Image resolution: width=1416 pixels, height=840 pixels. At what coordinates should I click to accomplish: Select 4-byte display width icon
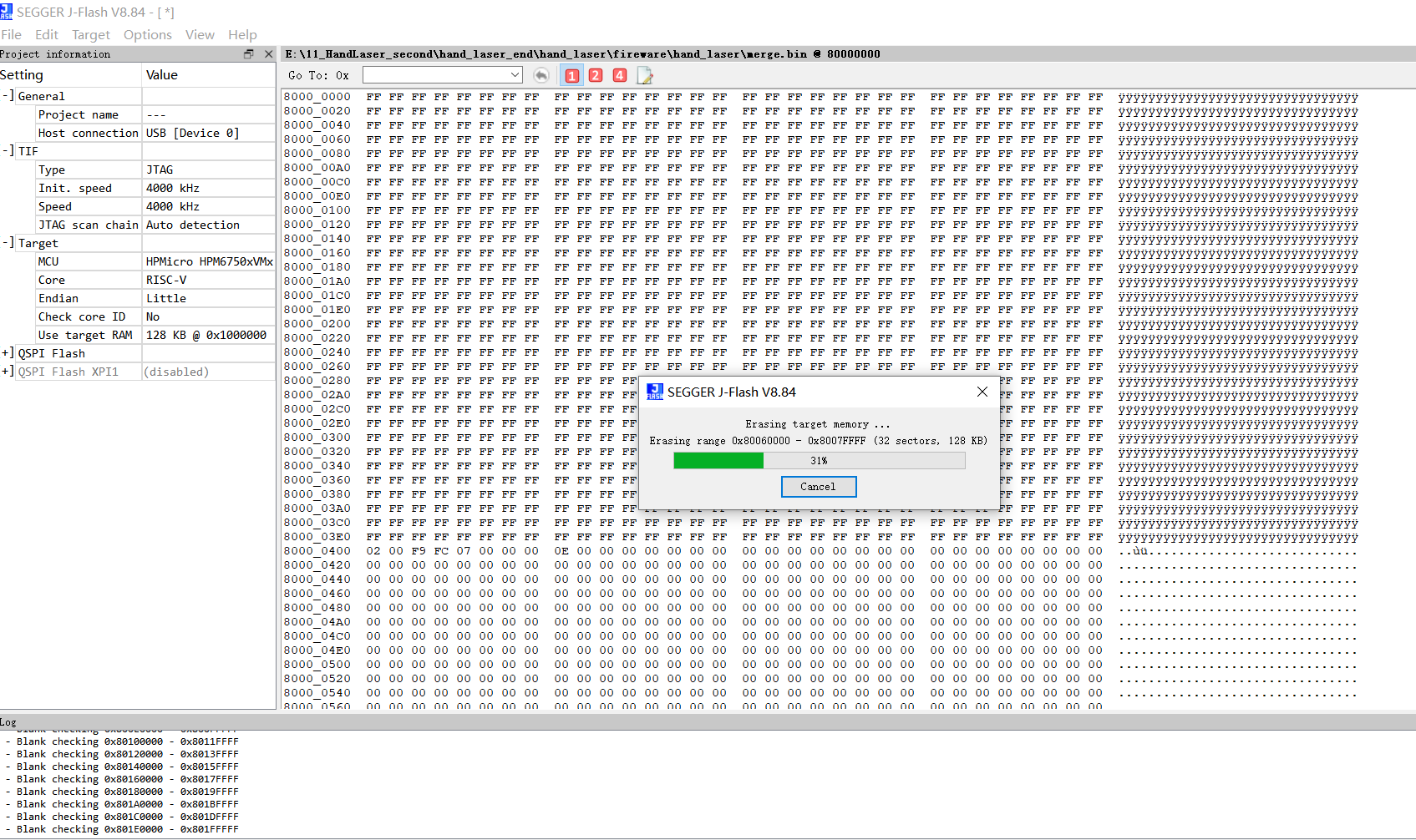click(620, 75)
